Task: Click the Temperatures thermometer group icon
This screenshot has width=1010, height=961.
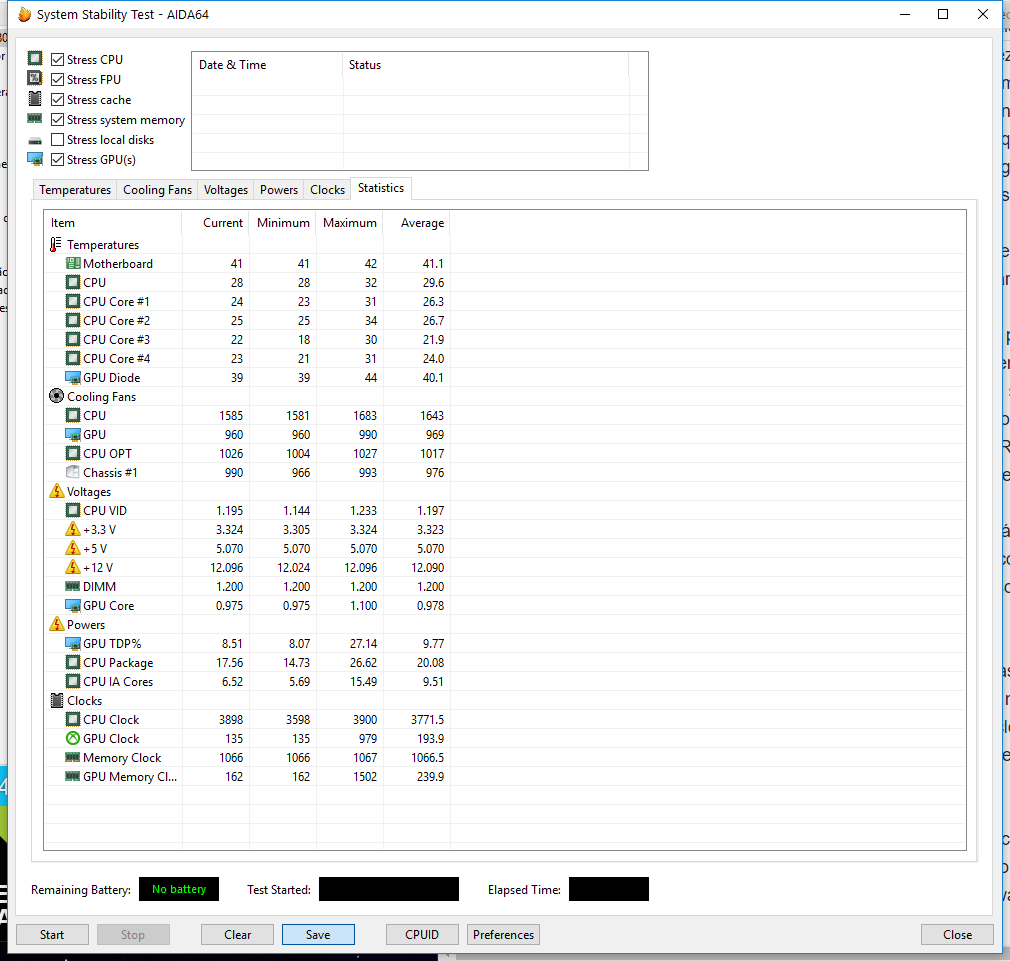Action: click(56, 244)
